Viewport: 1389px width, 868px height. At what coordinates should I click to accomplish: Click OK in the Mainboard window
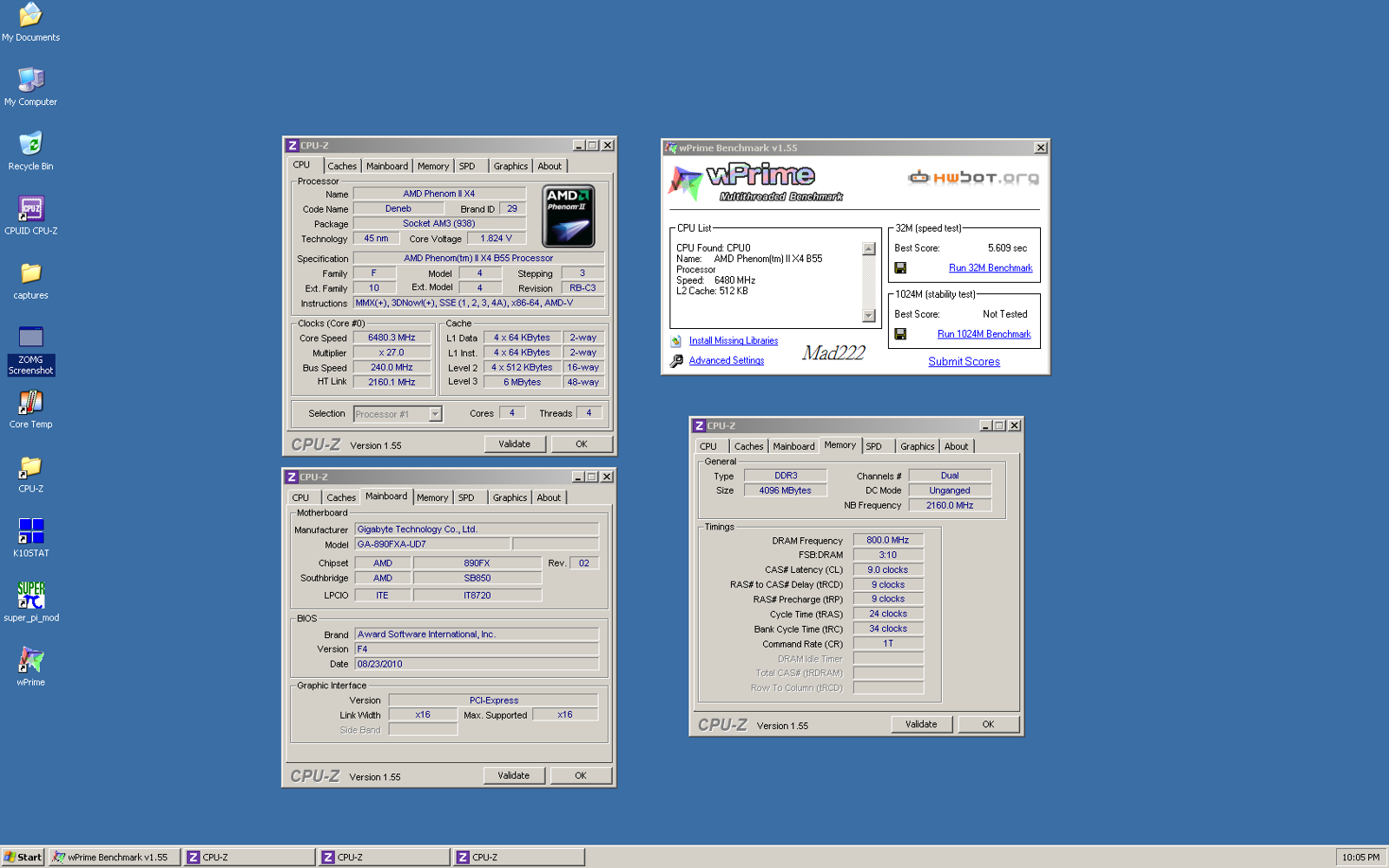click(x=581, y=775)
